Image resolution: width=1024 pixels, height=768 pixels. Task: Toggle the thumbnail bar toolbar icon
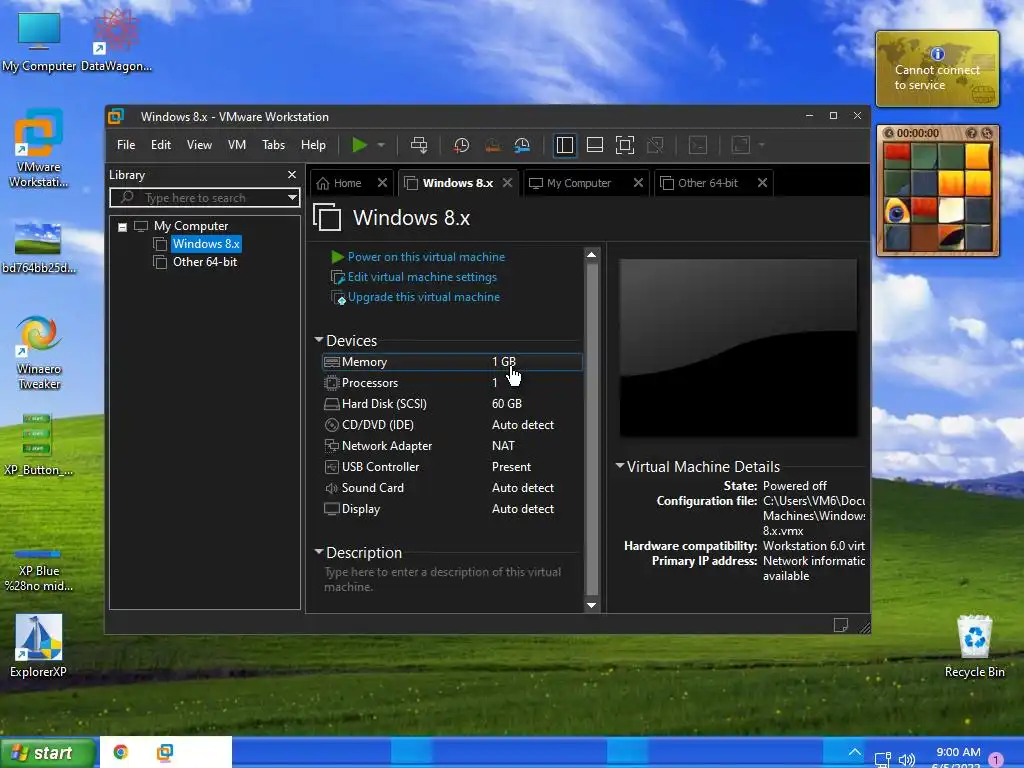click(x=595, y=145)
